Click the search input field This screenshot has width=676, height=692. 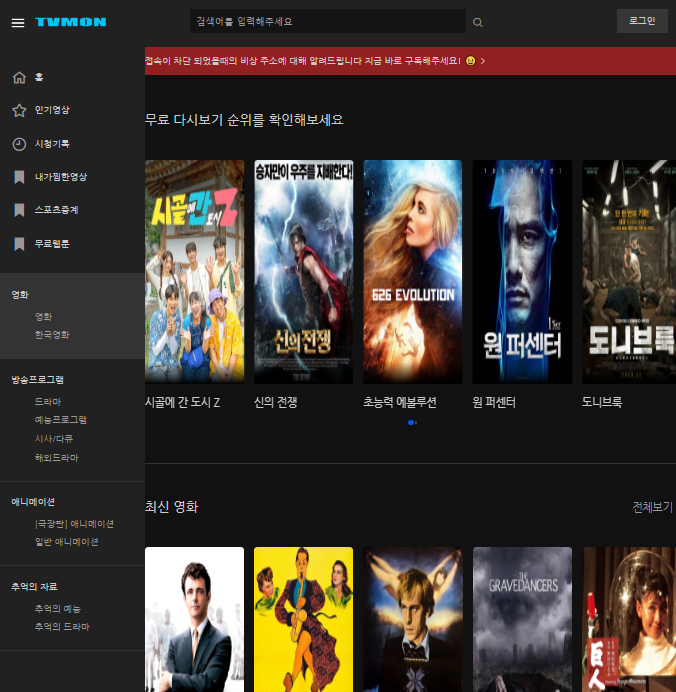(328, 21)
